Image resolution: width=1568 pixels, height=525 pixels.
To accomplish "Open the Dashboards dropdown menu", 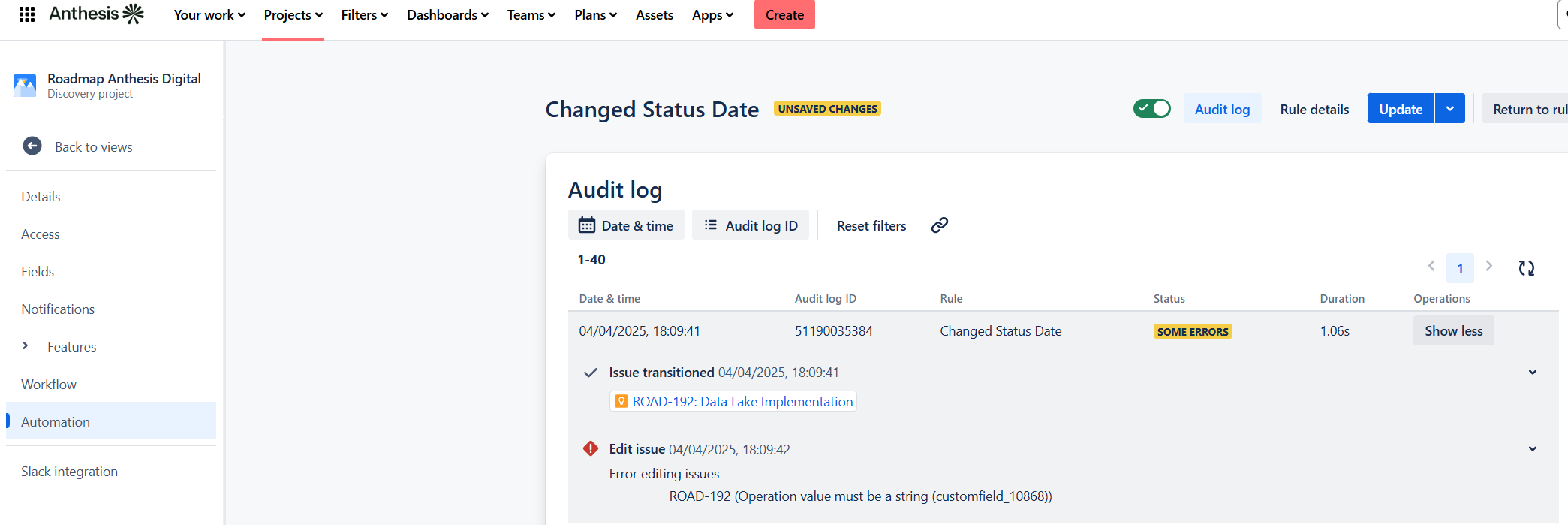I will 448,14.
